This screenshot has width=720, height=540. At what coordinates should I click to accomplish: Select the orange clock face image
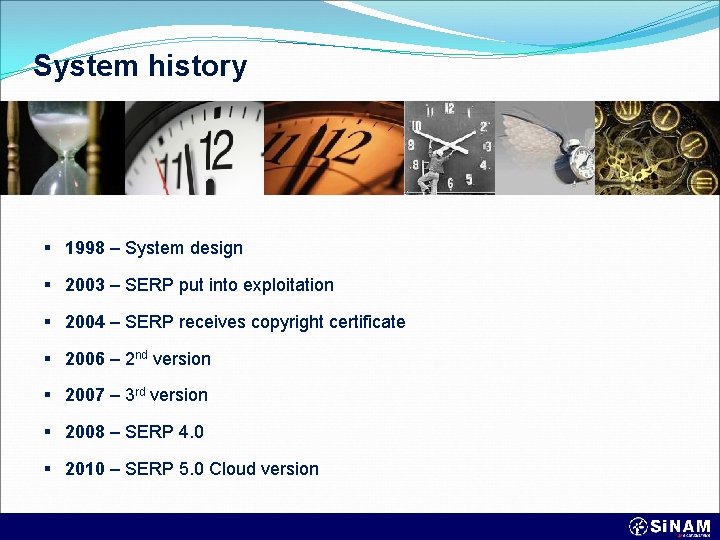click(334, 148)
